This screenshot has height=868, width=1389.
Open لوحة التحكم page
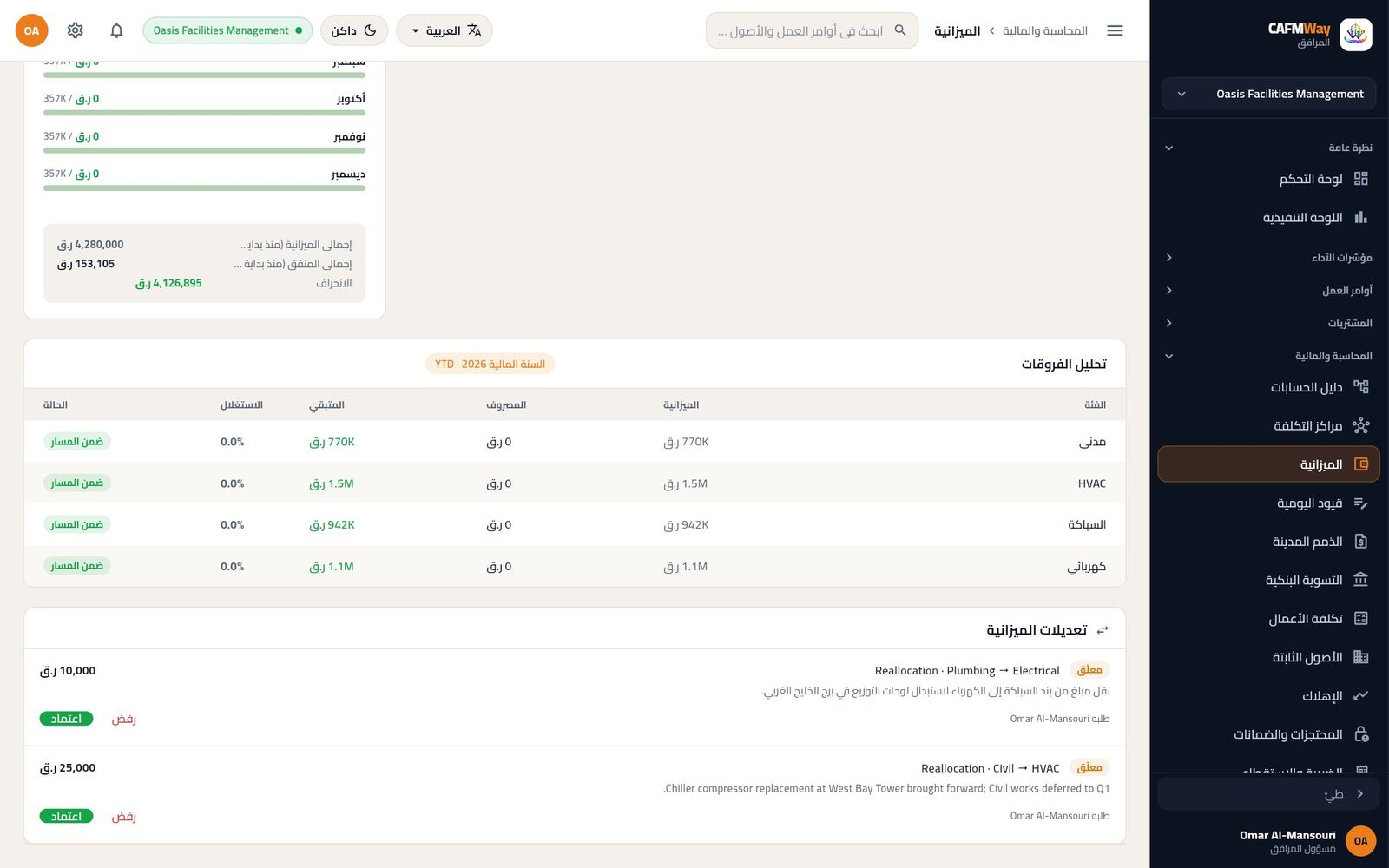[1268, 179]
